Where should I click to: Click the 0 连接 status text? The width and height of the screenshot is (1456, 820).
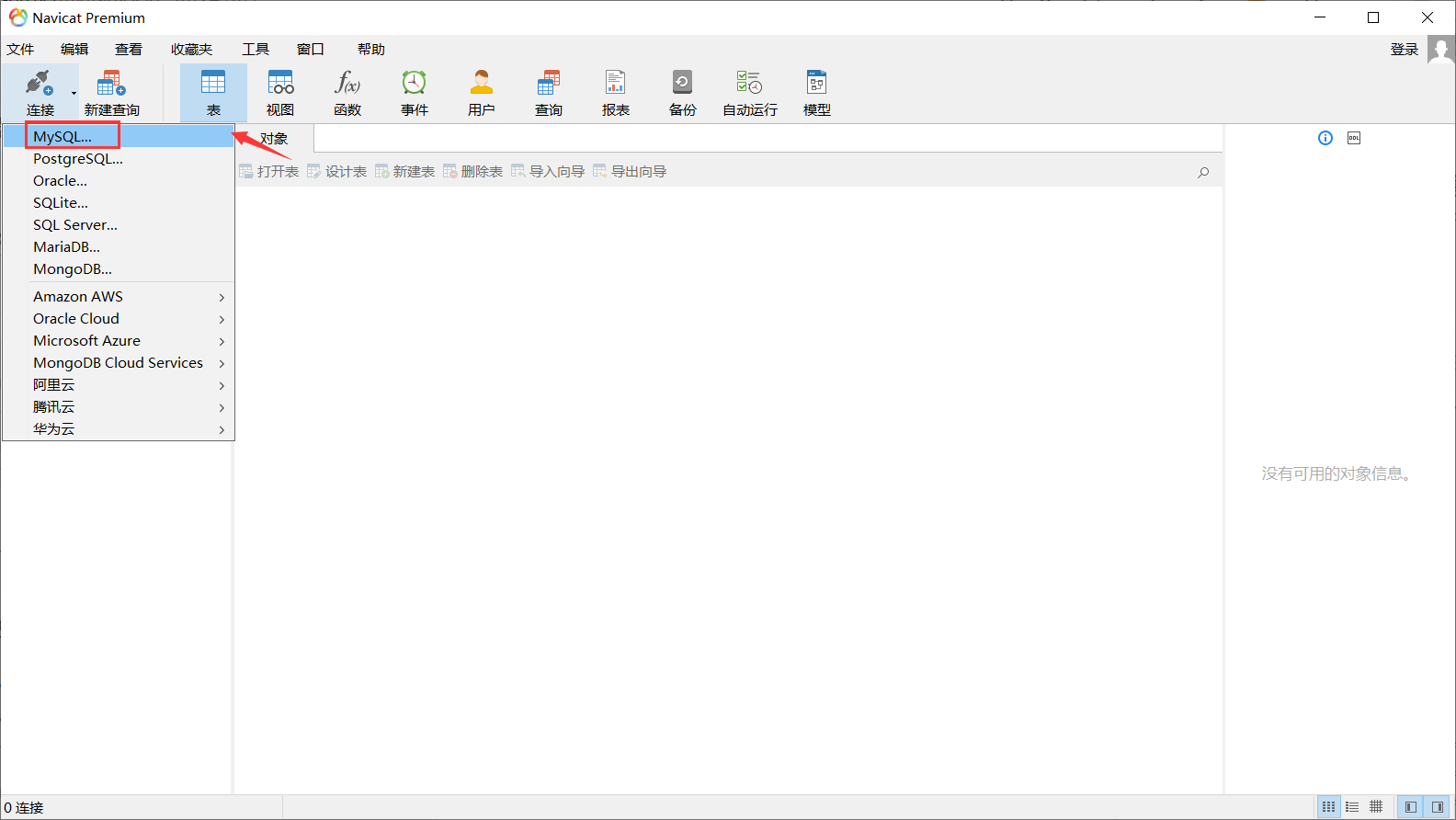pos(24,807)
